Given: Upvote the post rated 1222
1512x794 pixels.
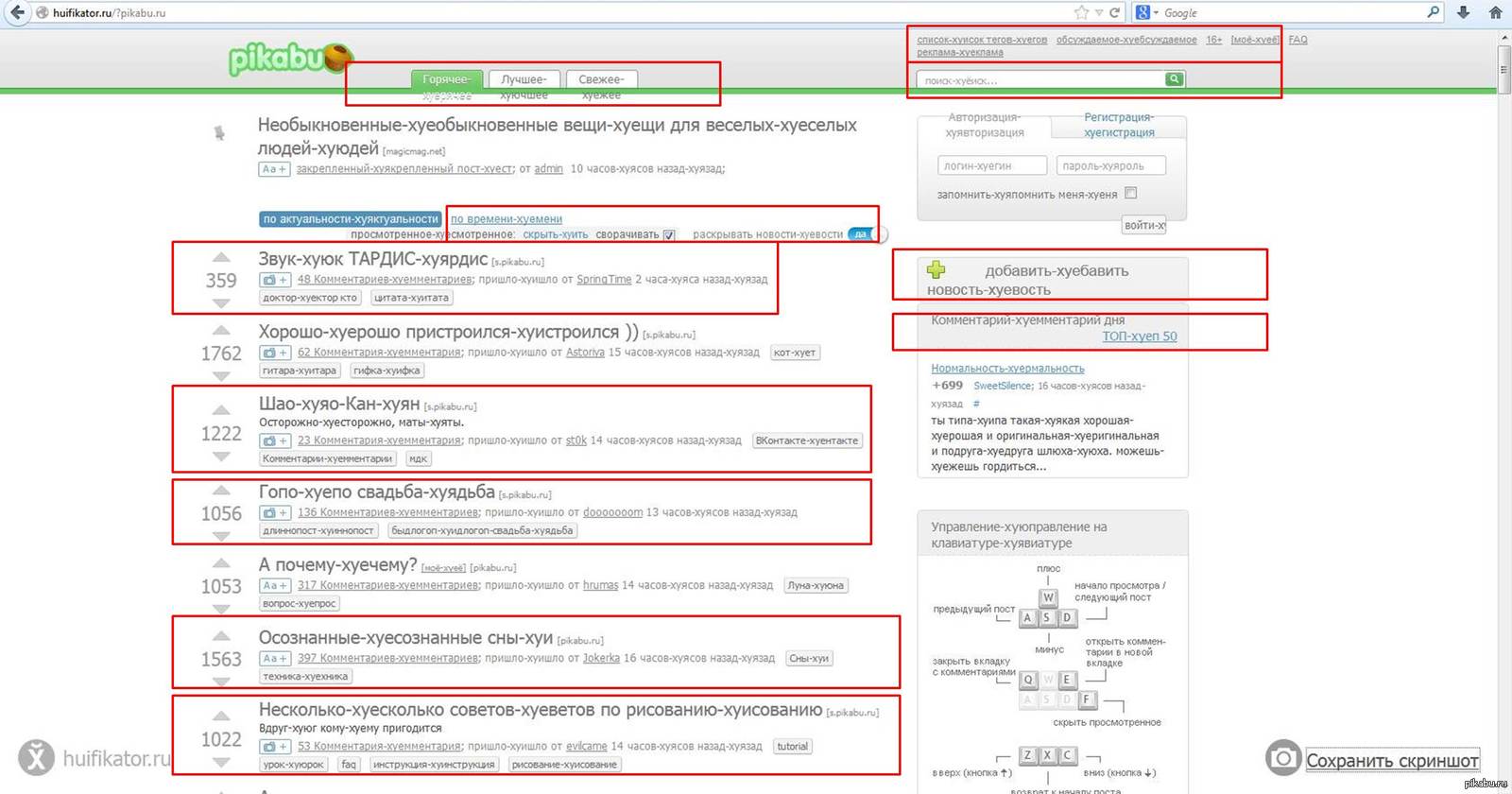Looking at the screenshot, I should pyautogui.click(x=221, y=410).
